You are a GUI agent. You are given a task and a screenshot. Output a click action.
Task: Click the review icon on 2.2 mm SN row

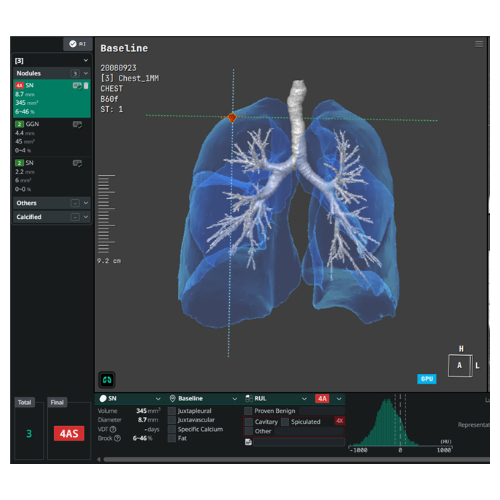pos(77,163)
